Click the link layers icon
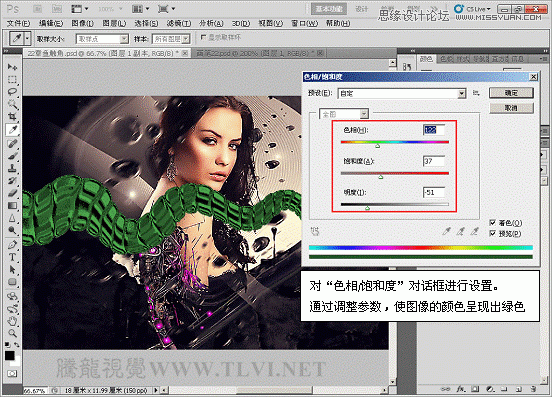The image size is (552, 397). click(x=446, y=389)
